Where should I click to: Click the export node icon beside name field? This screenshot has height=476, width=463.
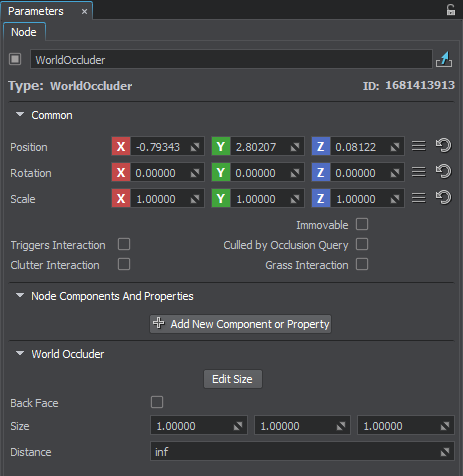(444, 59)
